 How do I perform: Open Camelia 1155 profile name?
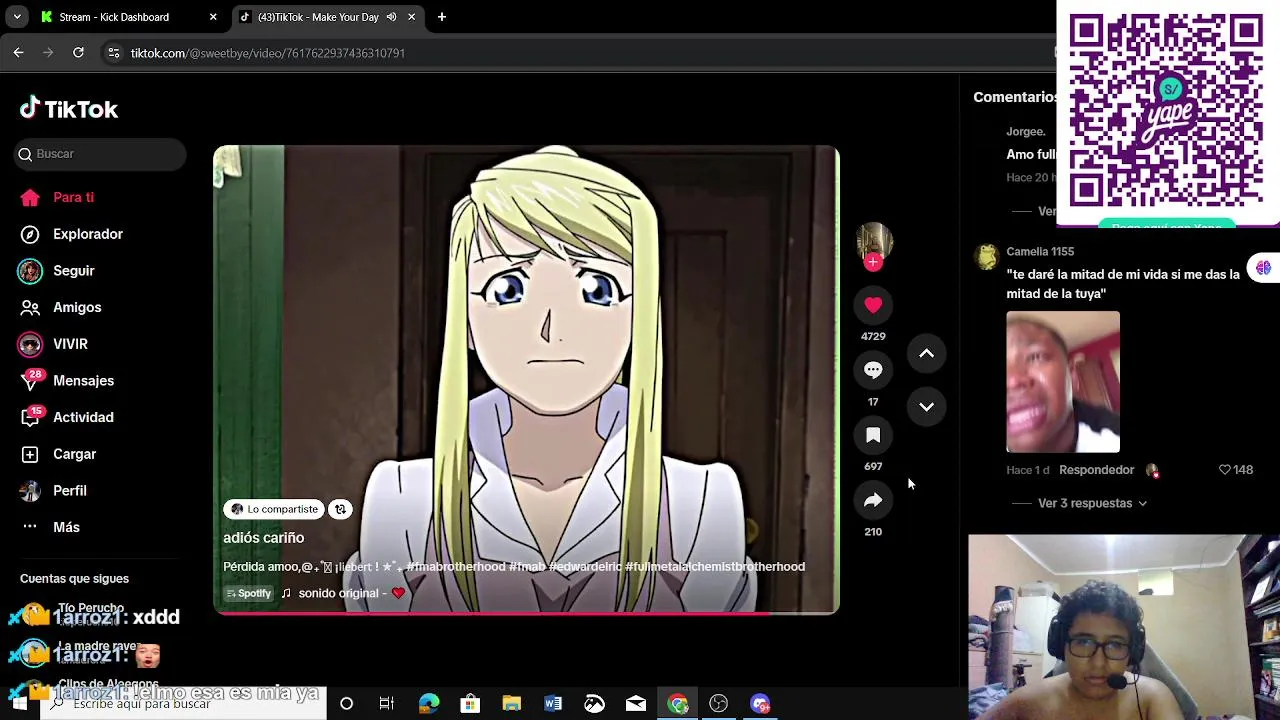point(1040,251)
